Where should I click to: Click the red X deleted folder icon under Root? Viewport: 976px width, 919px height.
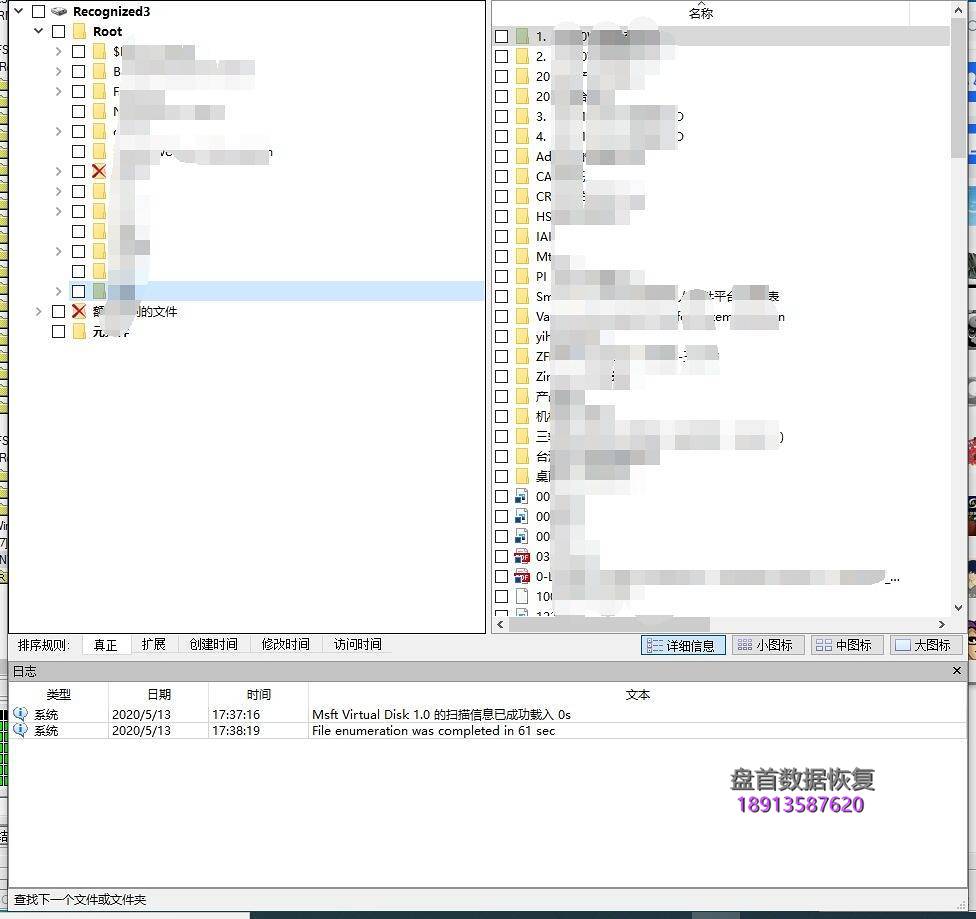[x=99, y=172]
